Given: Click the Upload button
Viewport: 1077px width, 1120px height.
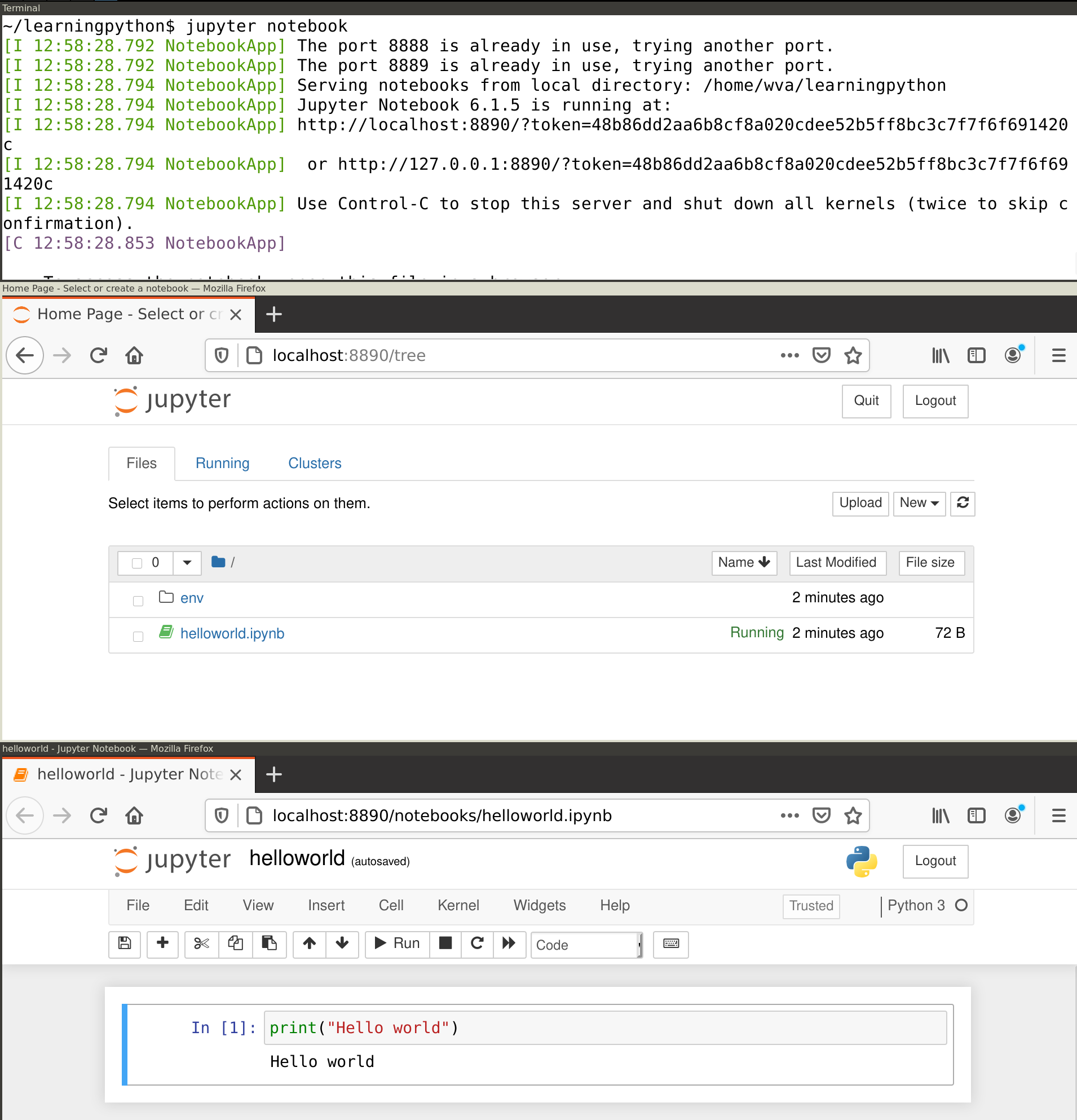Looking at the screenshot, I should pos(860,503).
